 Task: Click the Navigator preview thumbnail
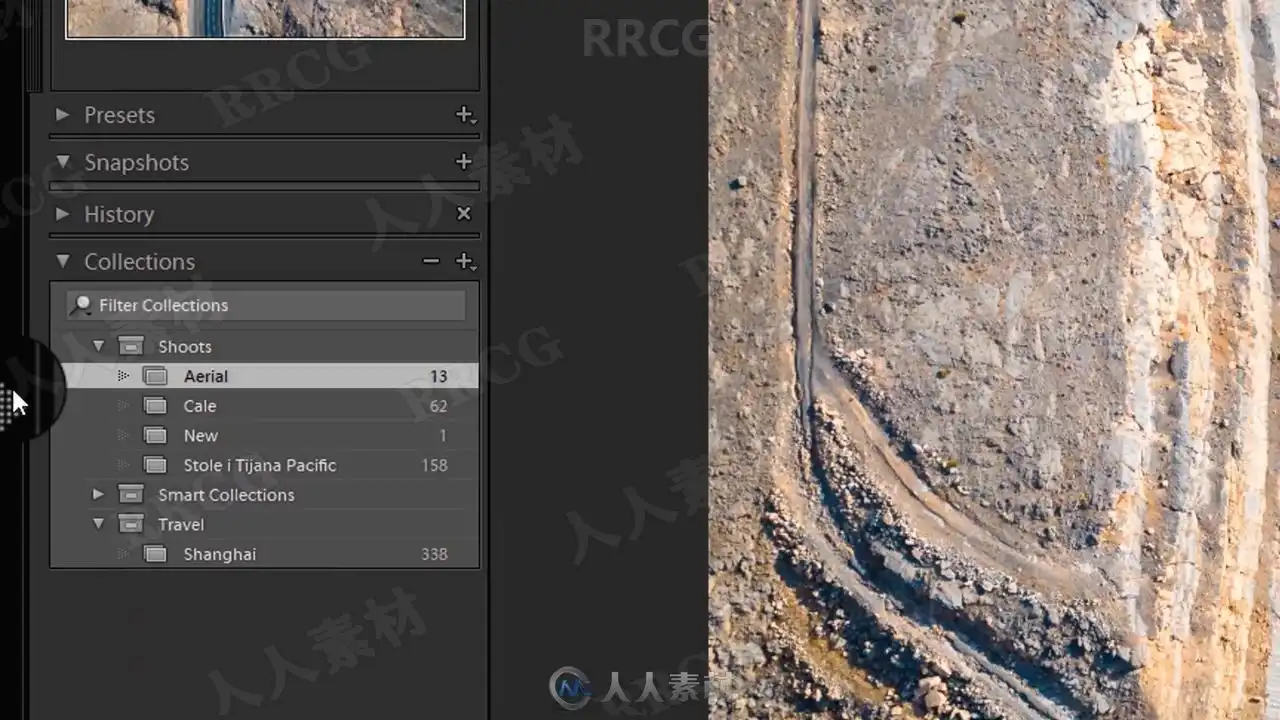pos(265,18)
